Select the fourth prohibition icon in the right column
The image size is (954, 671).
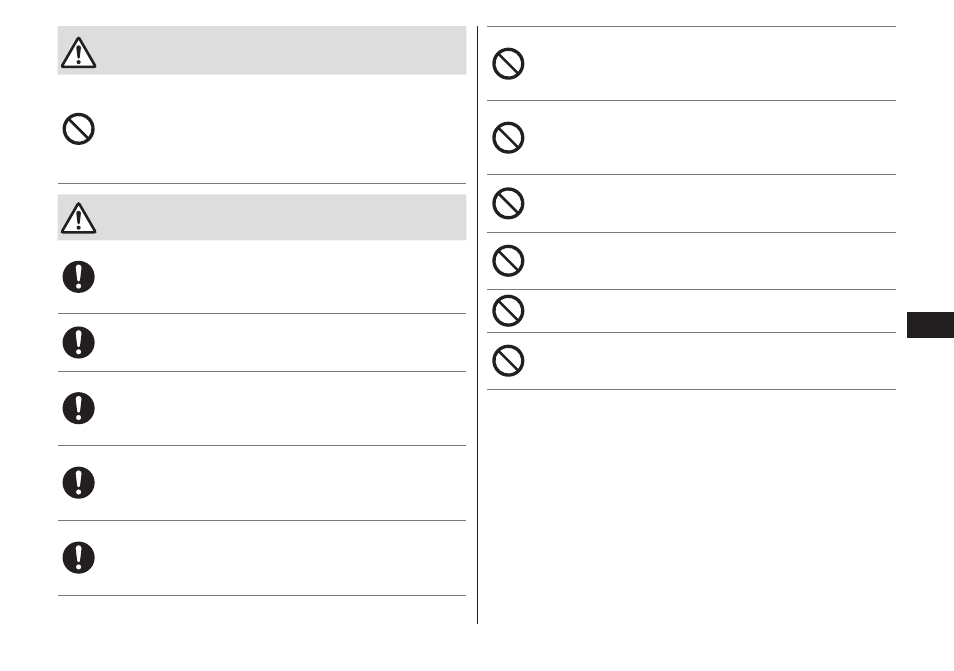[x=508, y=261]
